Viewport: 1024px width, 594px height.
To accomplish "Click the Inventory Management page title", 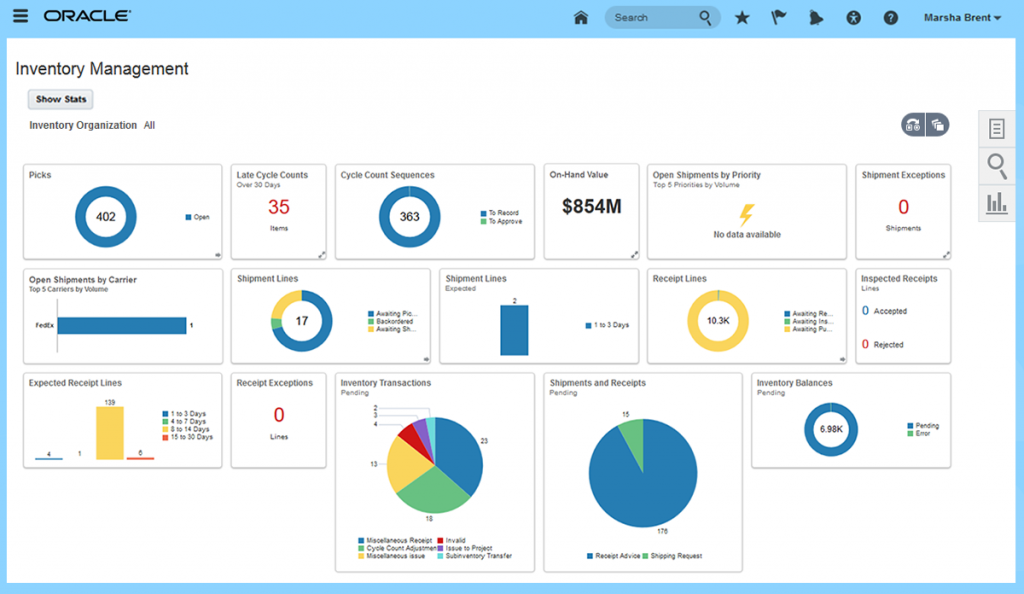I will pyautogui.click(x=100, y=69).
